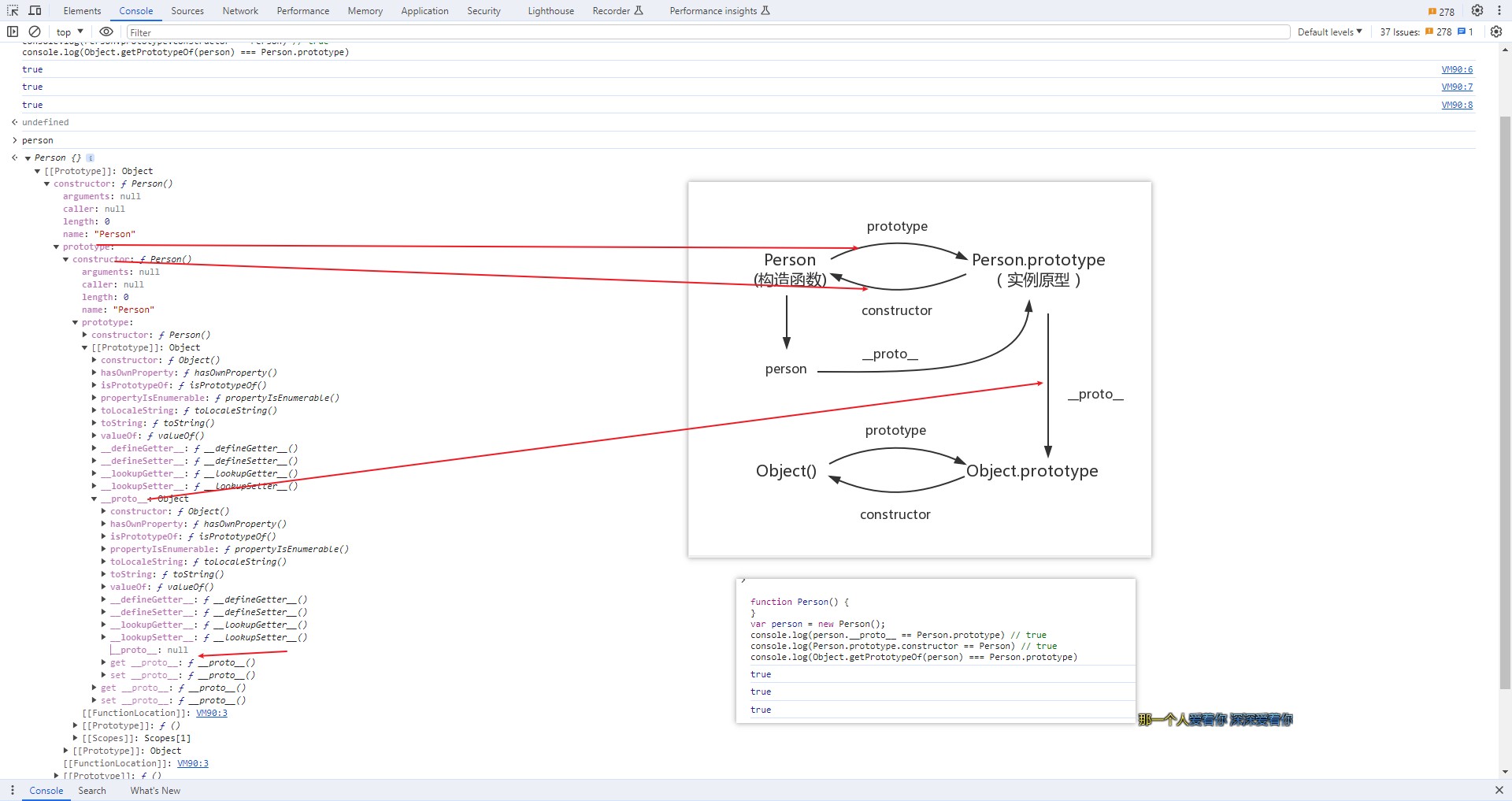Open DevTools settings gear in top bar
The height and width of the screenshot is (801, 1512).
coord(1477,10)
